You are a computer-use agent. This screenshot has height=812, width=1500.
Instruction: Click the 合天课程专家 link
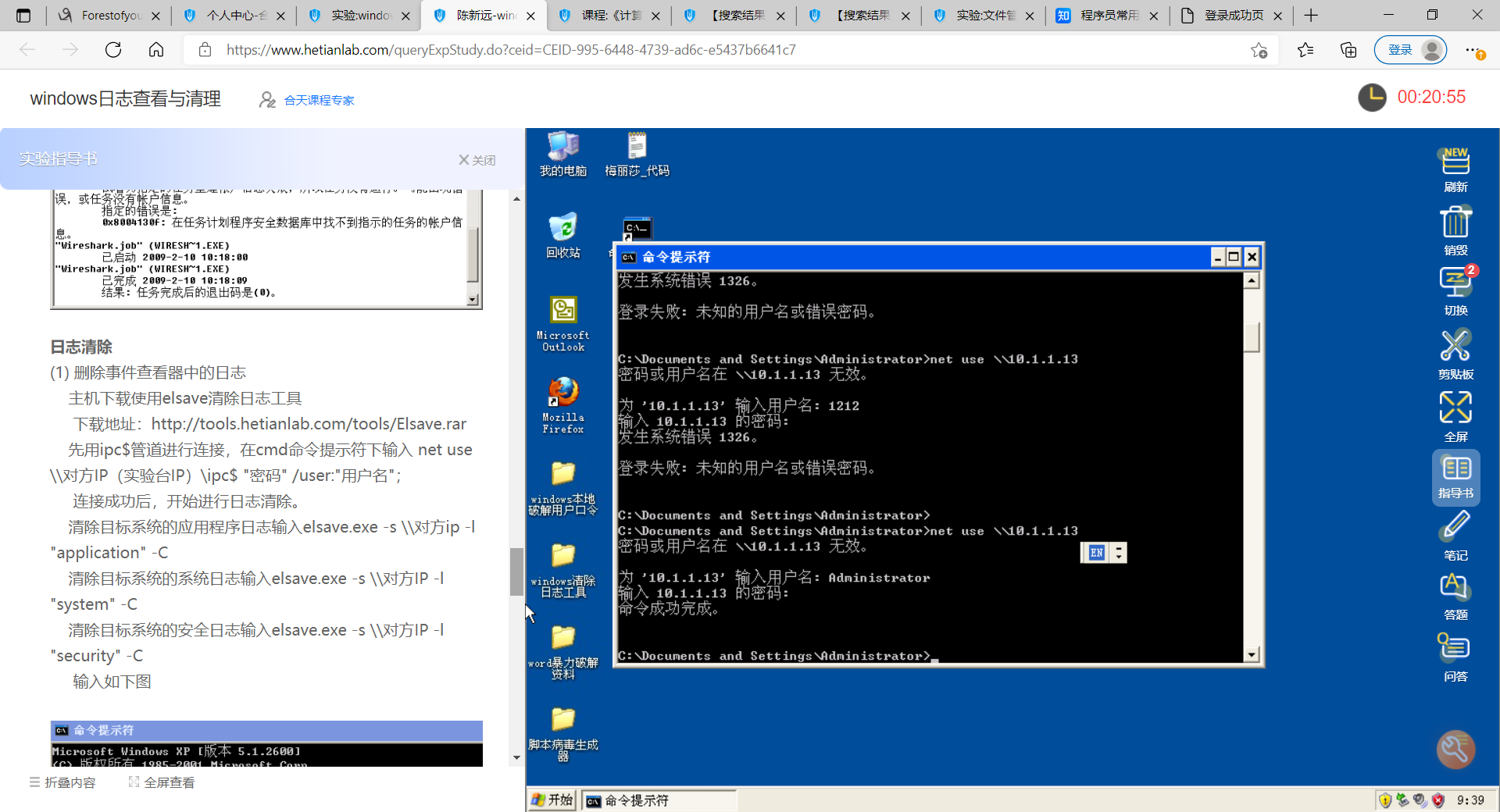coord(319,100)
